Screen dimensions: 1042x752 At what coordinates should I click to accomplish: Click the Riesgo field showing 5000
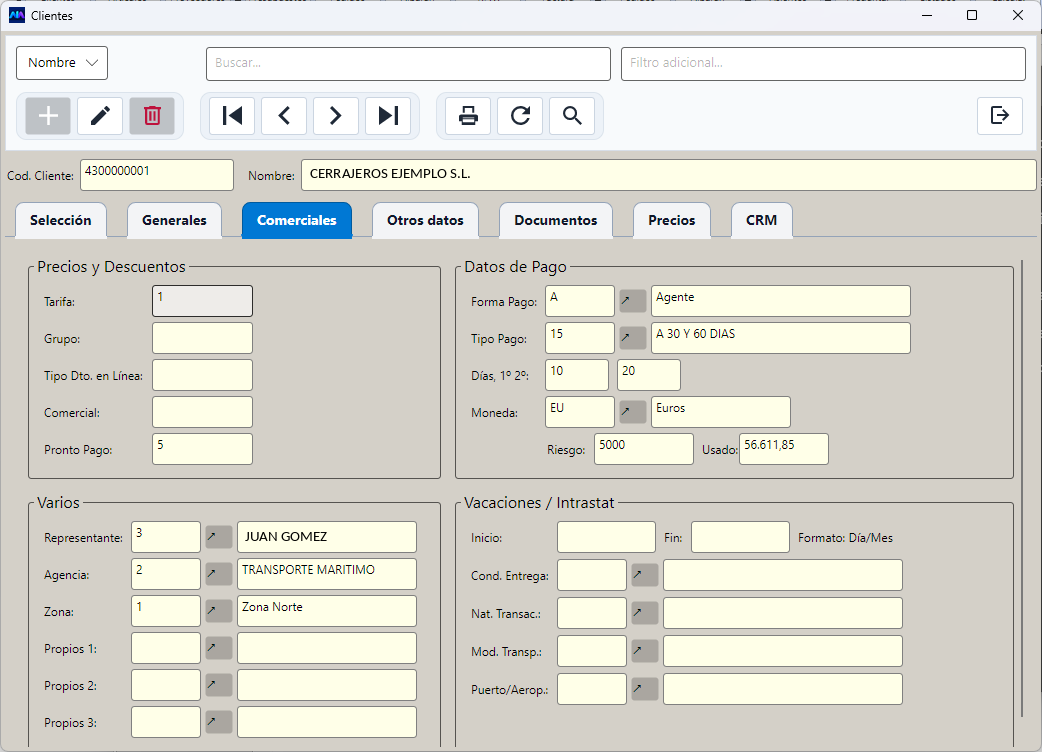[x=643, y=449]
